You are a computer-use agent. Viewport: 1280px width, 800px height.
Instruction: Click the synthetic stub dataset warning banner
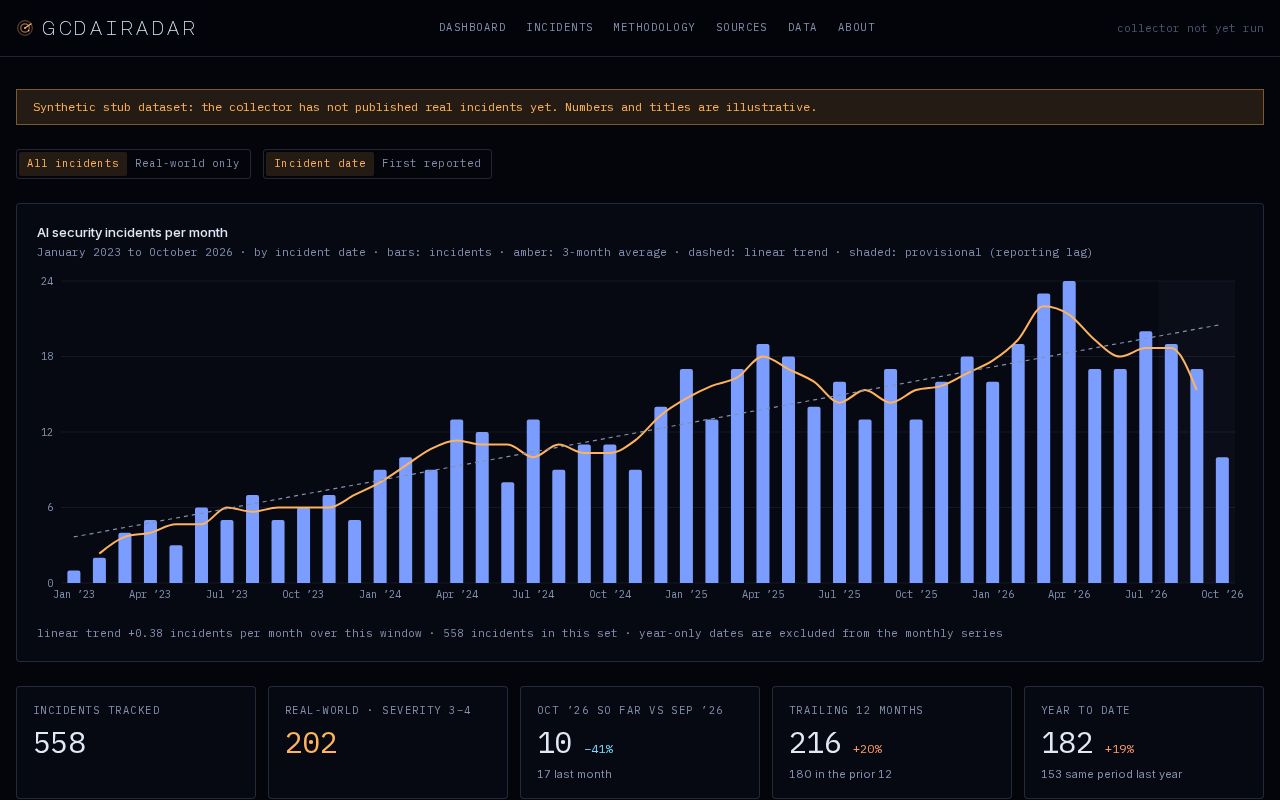[640, 107]
